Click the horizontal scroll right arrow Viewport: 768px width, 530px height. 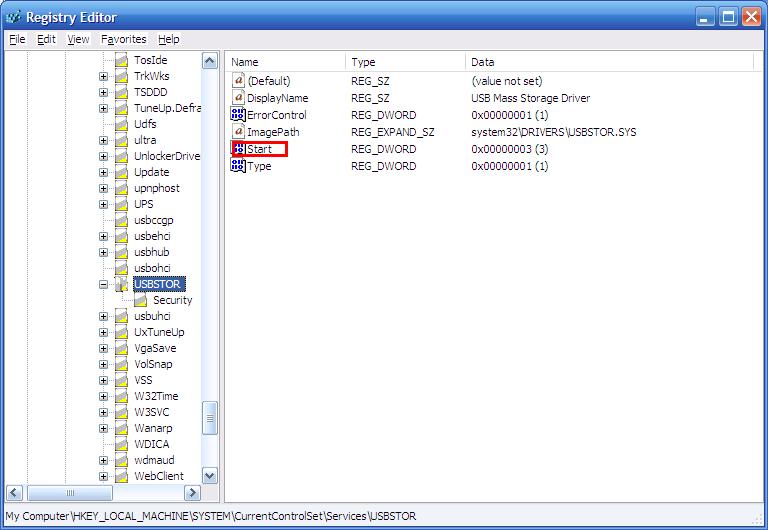coord(192,493)
